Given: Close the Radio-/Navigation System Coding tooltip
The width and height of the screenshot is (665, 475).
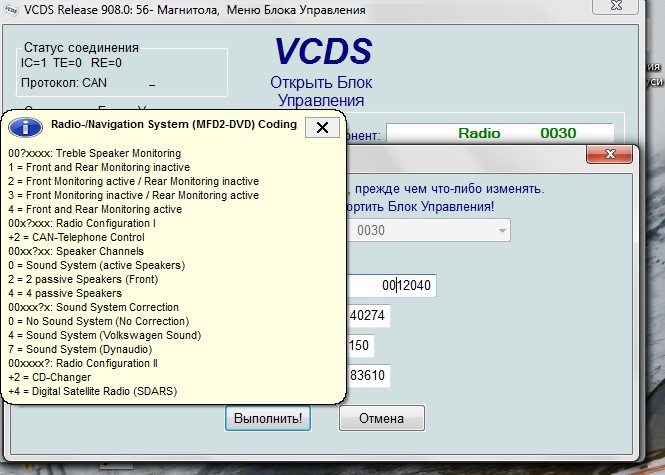Looking at the screenshot, I should [x=322, y=127].
